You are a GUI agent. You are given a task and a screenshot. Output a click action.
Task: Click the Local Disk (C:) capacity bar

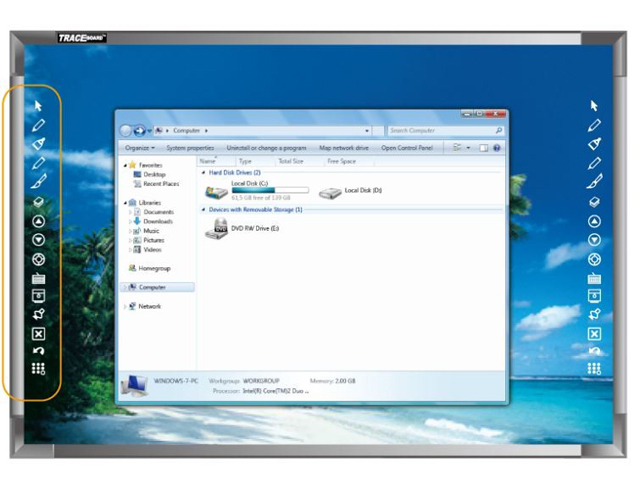254,190
